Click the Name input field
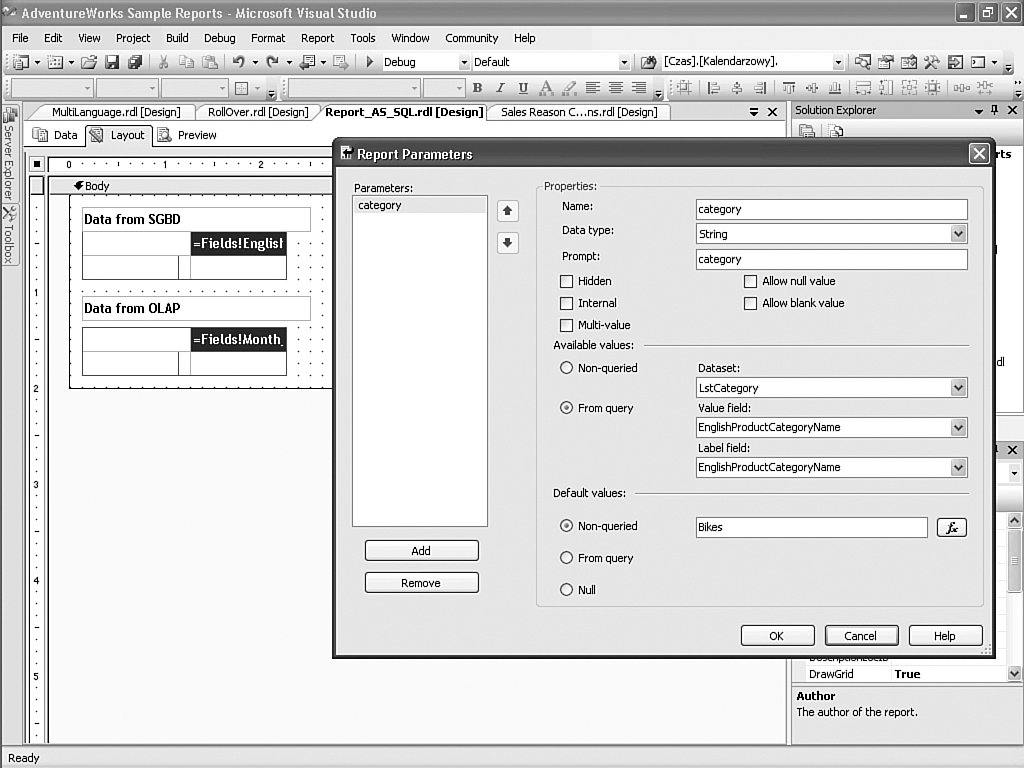The image size is (1024, 768). coord(831,209)
